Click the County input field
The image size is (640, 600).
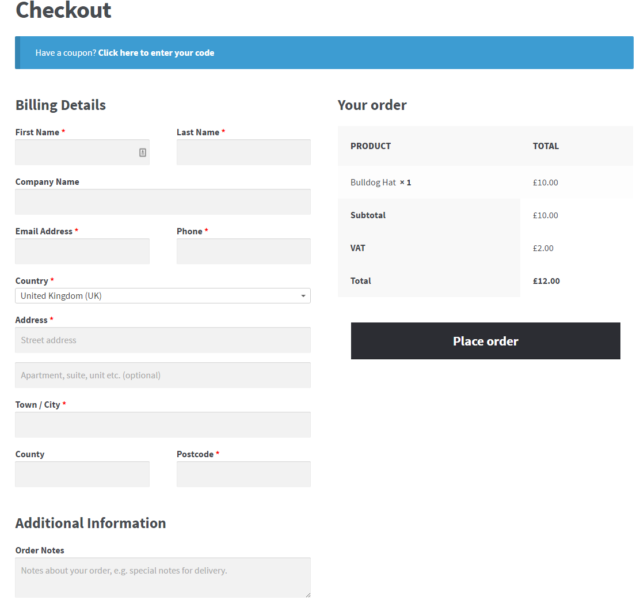point(82,474)
